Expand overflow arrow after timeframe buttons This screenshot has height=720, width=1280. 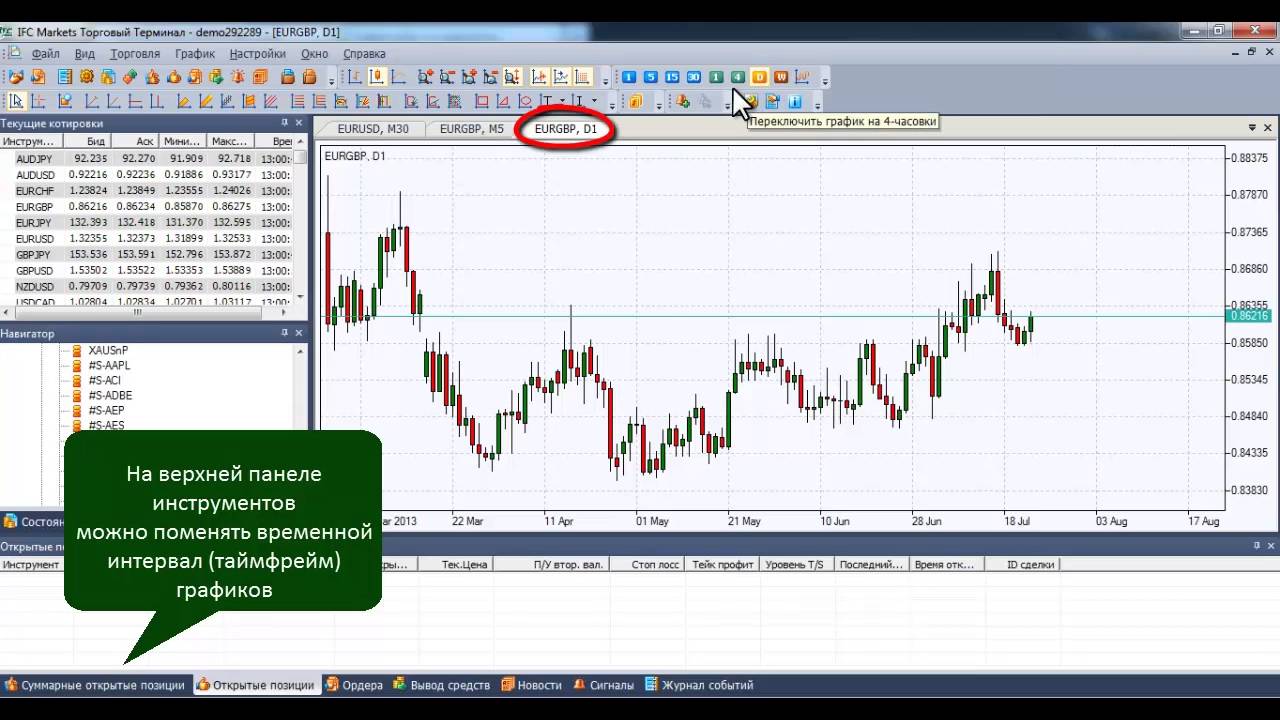click(825, 79)
